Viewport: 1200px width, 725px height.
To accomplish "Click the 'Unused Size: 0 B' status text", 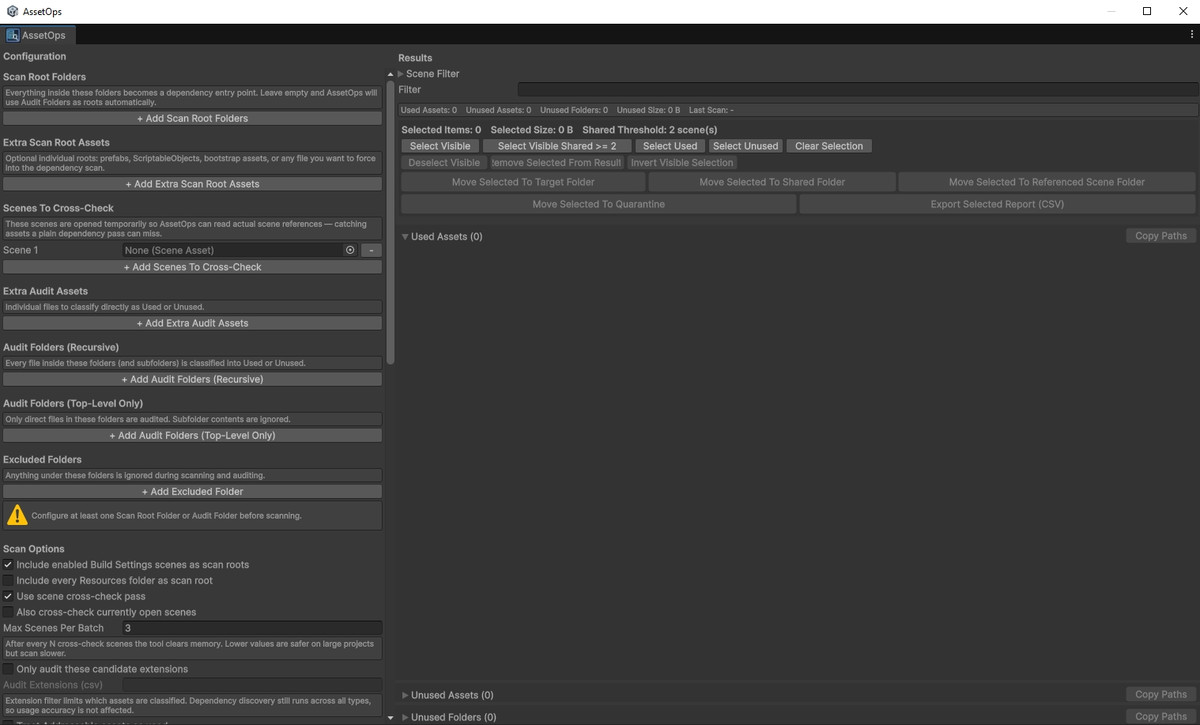I will click(648, 110).
